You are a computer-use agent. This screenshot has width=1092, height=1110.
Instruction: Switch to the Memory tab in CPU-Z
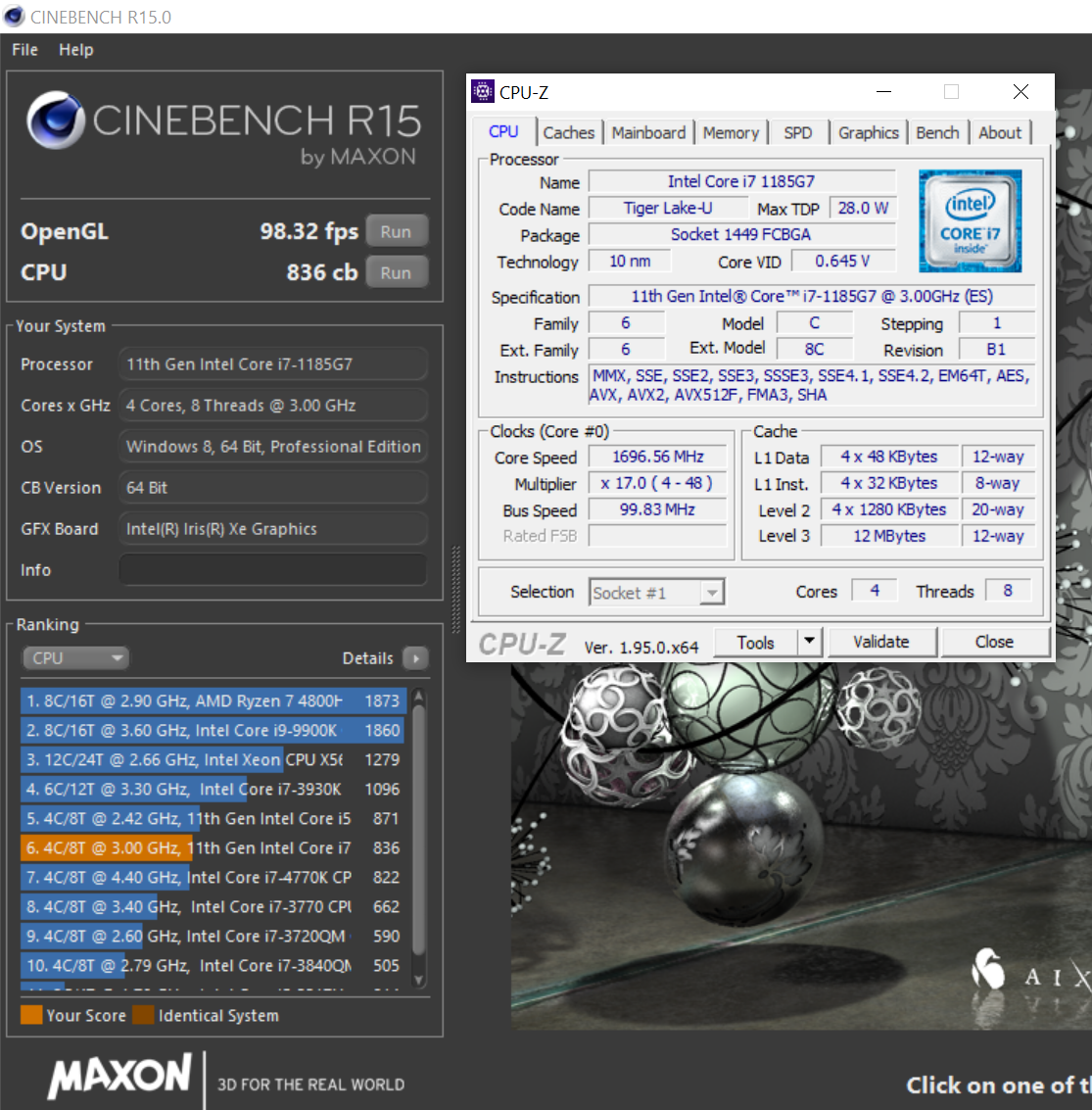[x=731, y=132]
